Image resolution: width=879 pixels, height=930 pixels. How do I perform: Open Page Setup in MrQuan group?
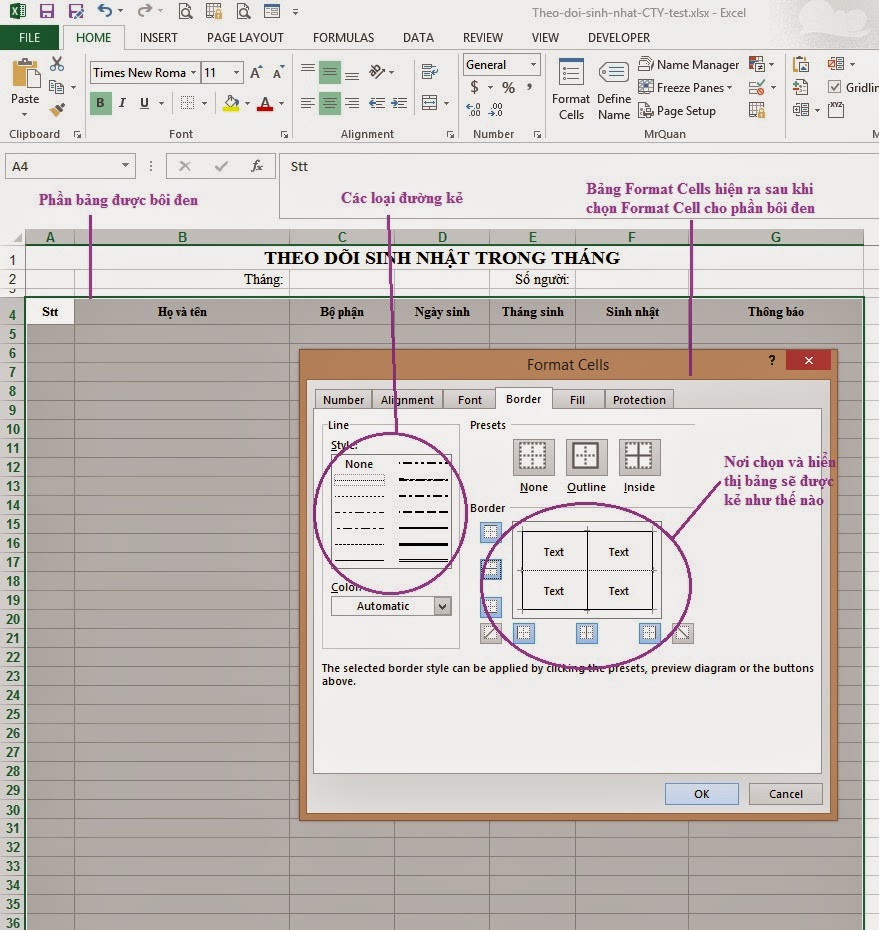pos(677,110)
